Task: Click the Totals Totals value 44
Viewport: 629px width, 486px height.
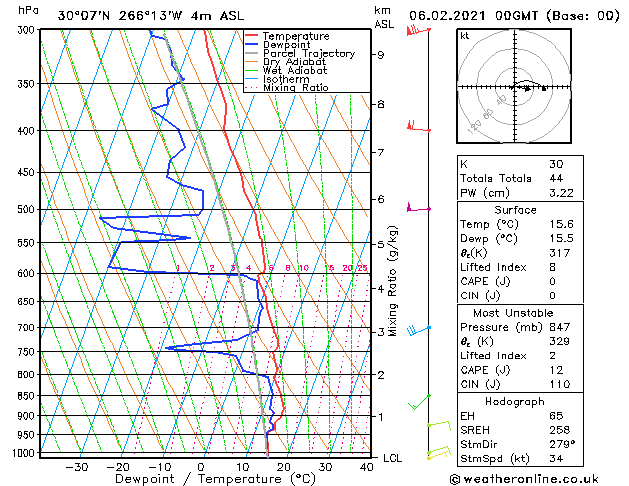Action: 556,178
